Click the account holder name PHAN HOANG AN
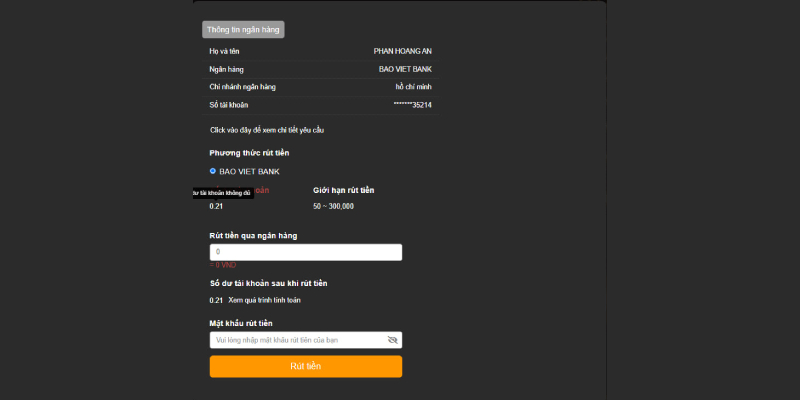Screen dimensions: 800x400 tap(402, 51)
